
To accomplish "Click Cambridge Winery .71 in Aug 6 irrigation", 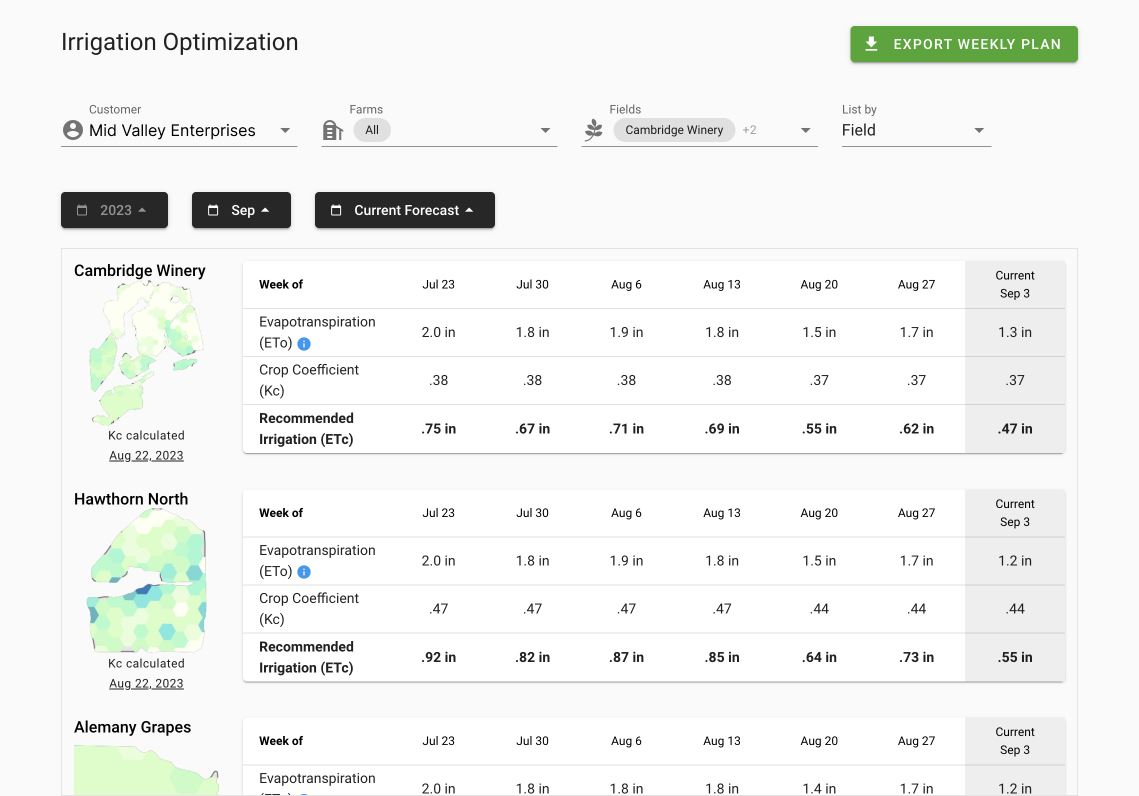I will point(626,429).
